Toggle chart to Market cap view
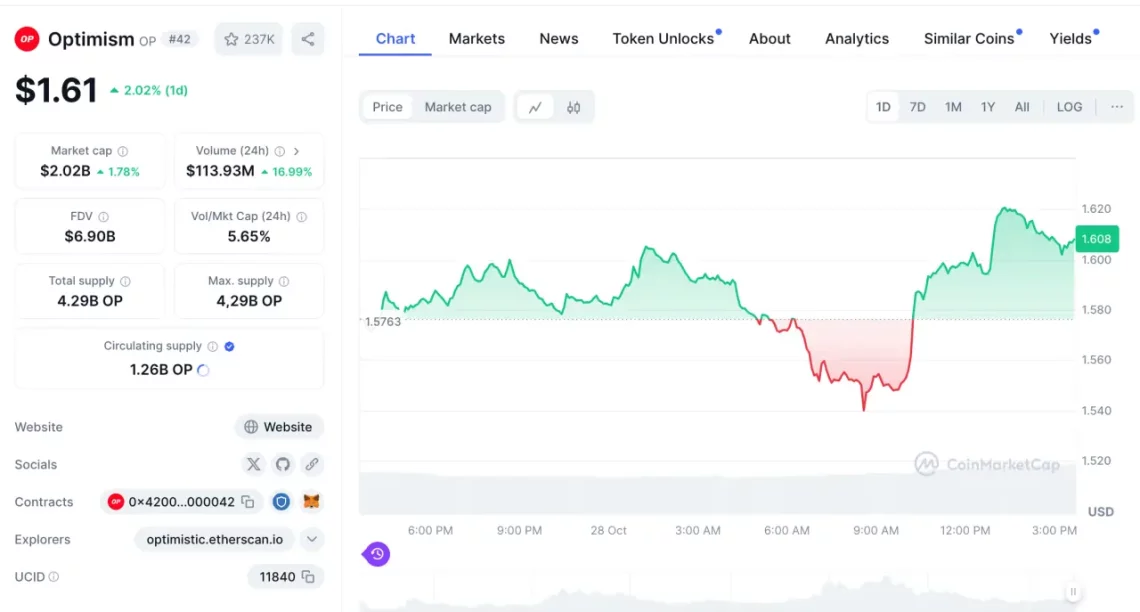 [458, 107]
